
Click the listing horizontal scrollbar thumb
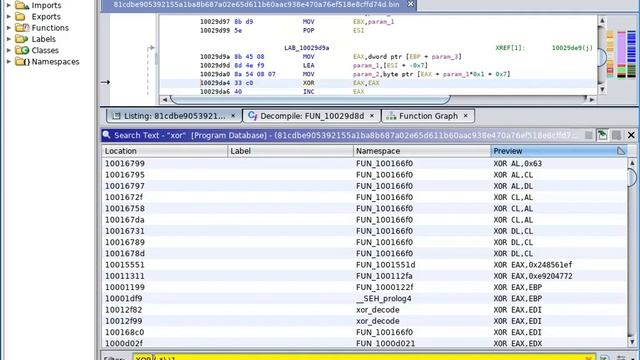(x=310, y=100)
